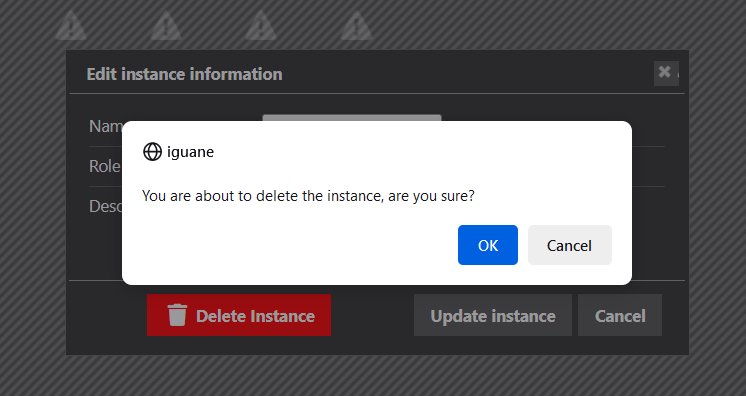Click the second warning triangle icon
This screenshot has height=396, width=746.
[x=166, y=26]
